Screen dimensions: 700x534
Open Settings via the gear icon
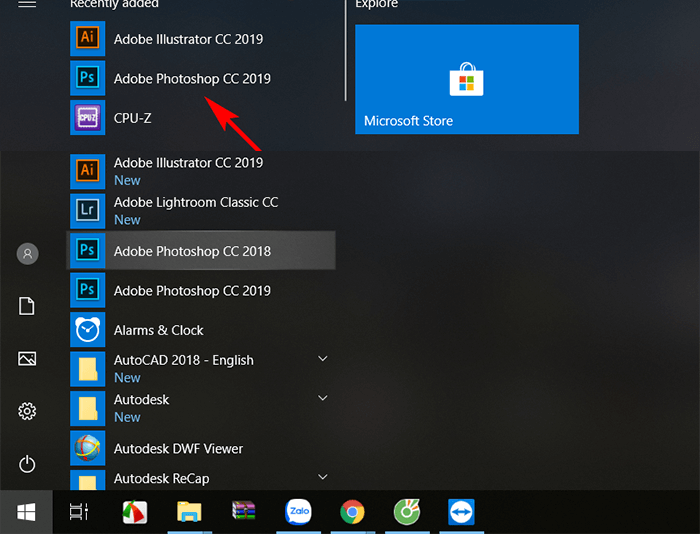click(27, 411)
